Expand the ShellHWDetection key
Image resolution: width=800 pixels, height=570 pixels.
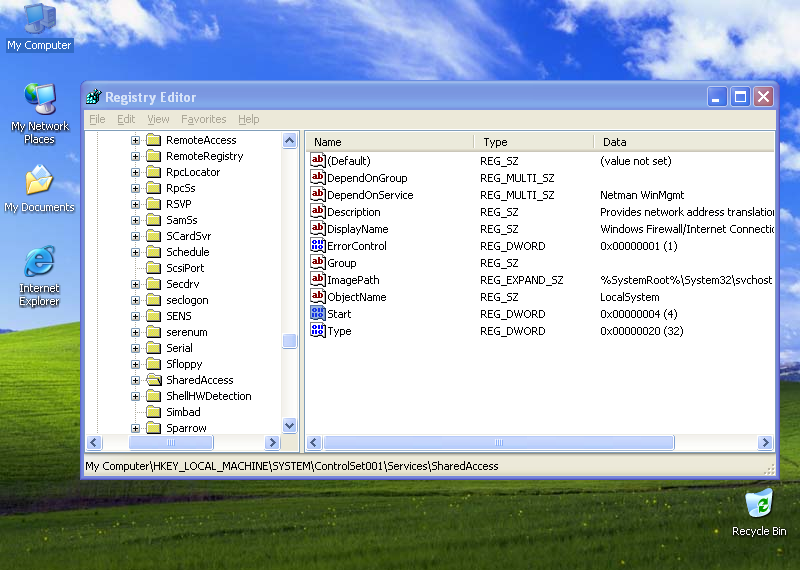click(x=135, y=396)
